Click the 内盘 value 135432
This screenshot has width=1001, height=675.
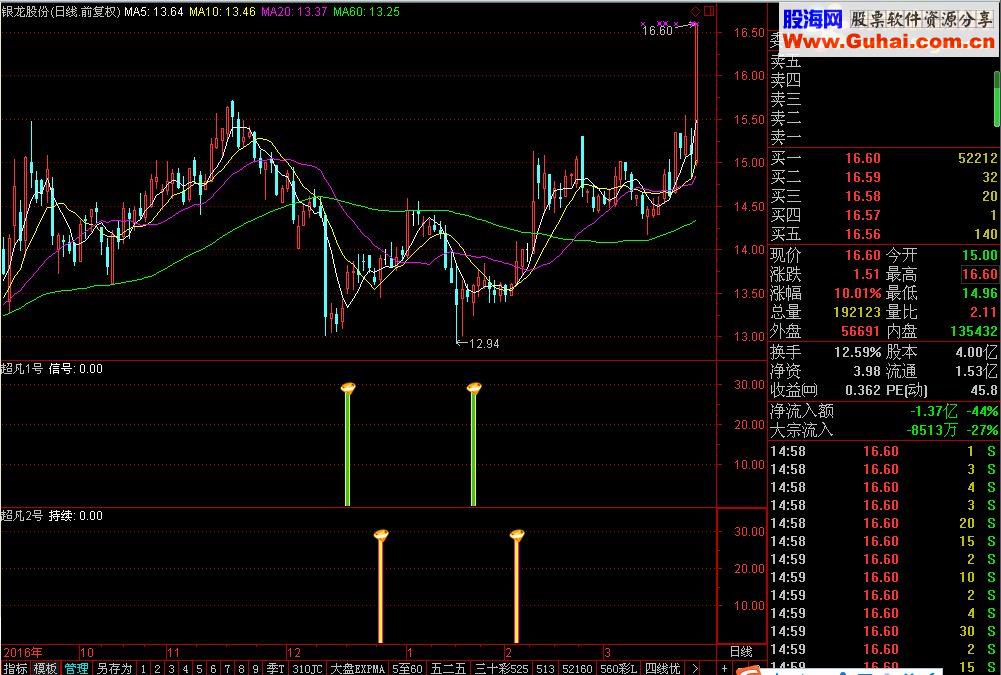click(x=973, y=331)
